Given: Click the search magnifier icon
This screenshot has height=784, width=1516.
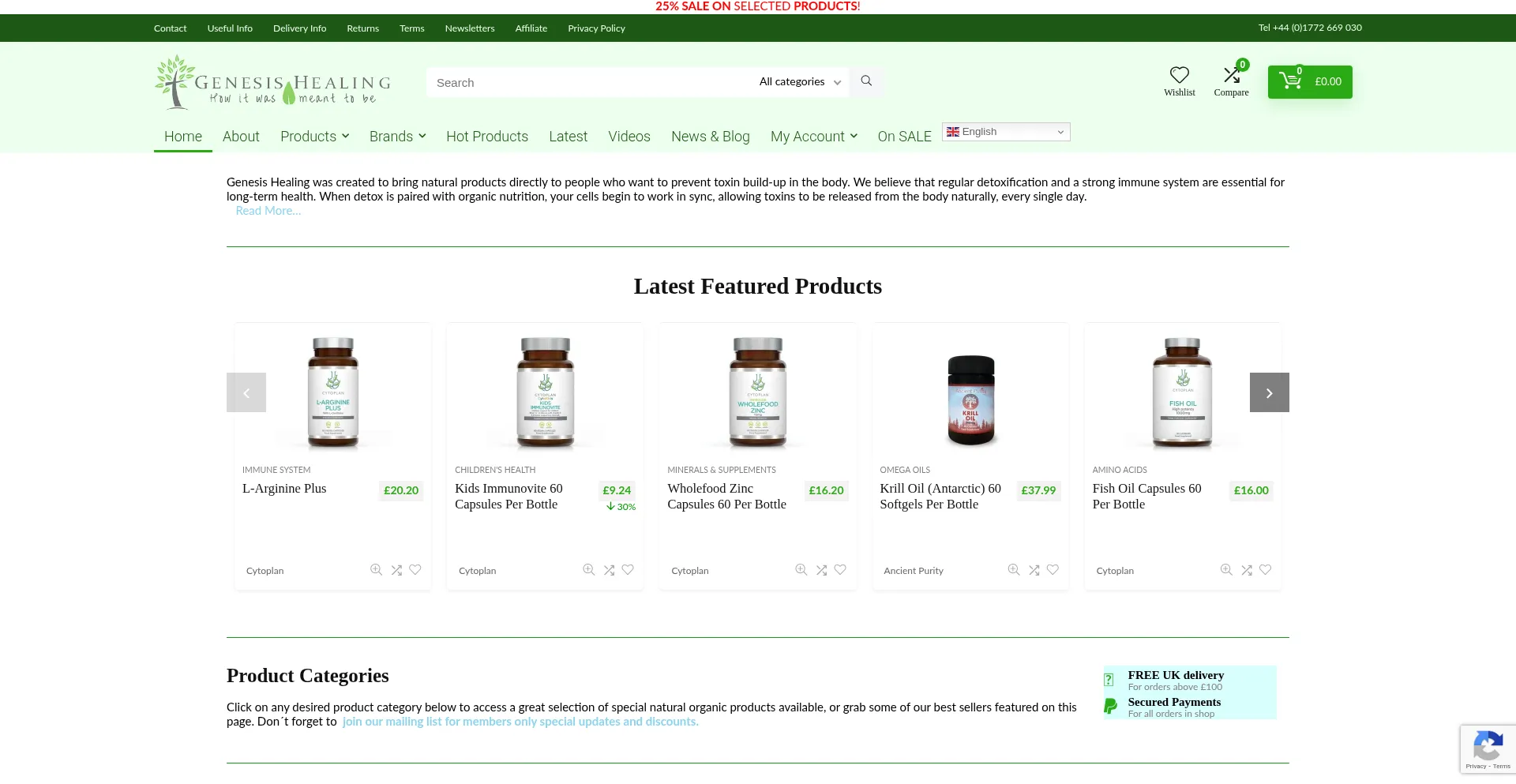Looking at the screenshot, I should point(866,81).
